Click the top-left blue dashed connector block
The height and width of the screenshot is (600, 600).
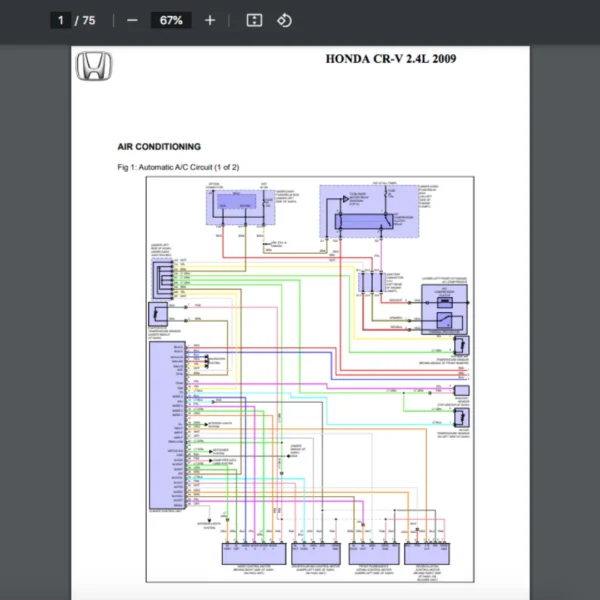[x=235, y=207]
